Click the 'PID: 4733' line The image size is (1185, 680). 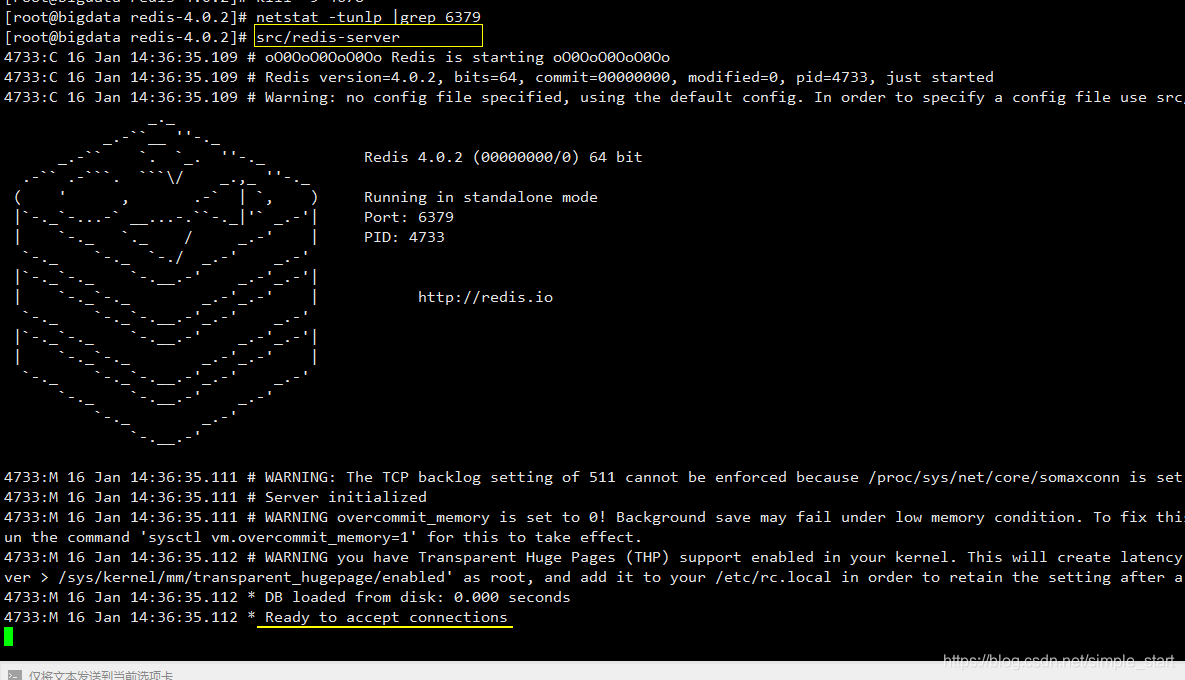(x=404, y=237)
